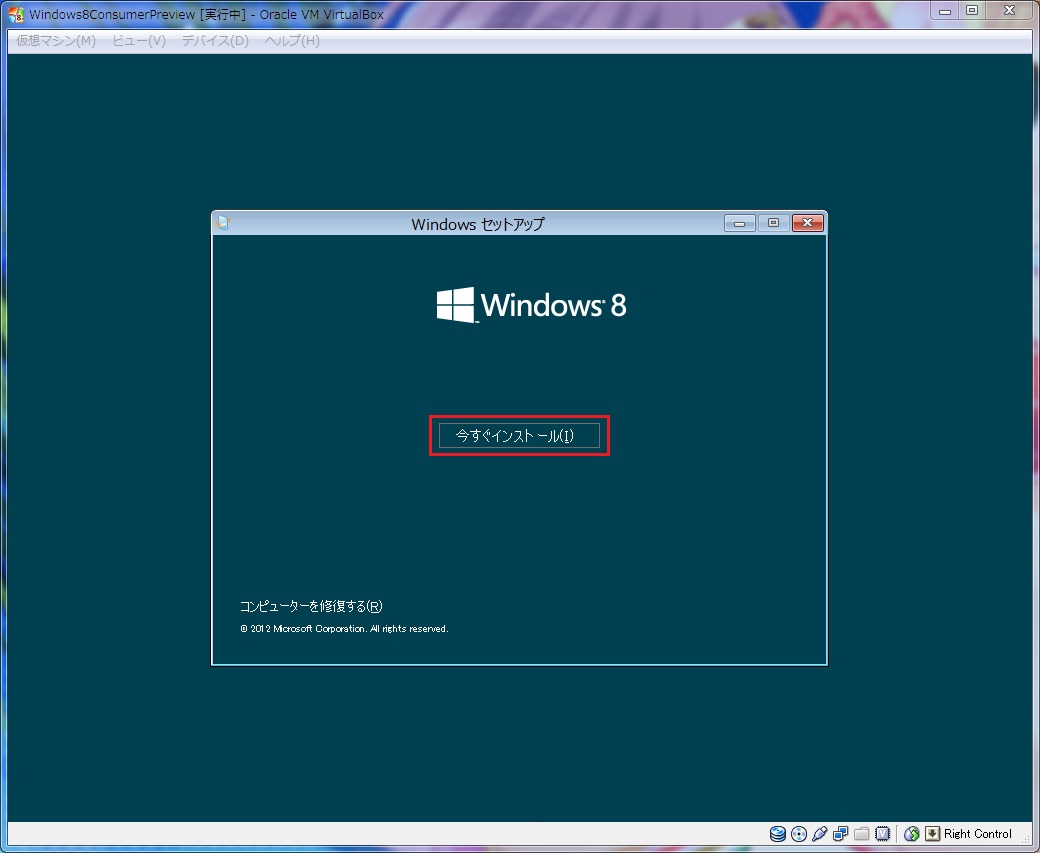Image resolution: width=1040 pixels, height=853 pixels.
Task: Click the optical CD/DVD drive status icon
Action: pyautogui.click(x=799, y=834)
